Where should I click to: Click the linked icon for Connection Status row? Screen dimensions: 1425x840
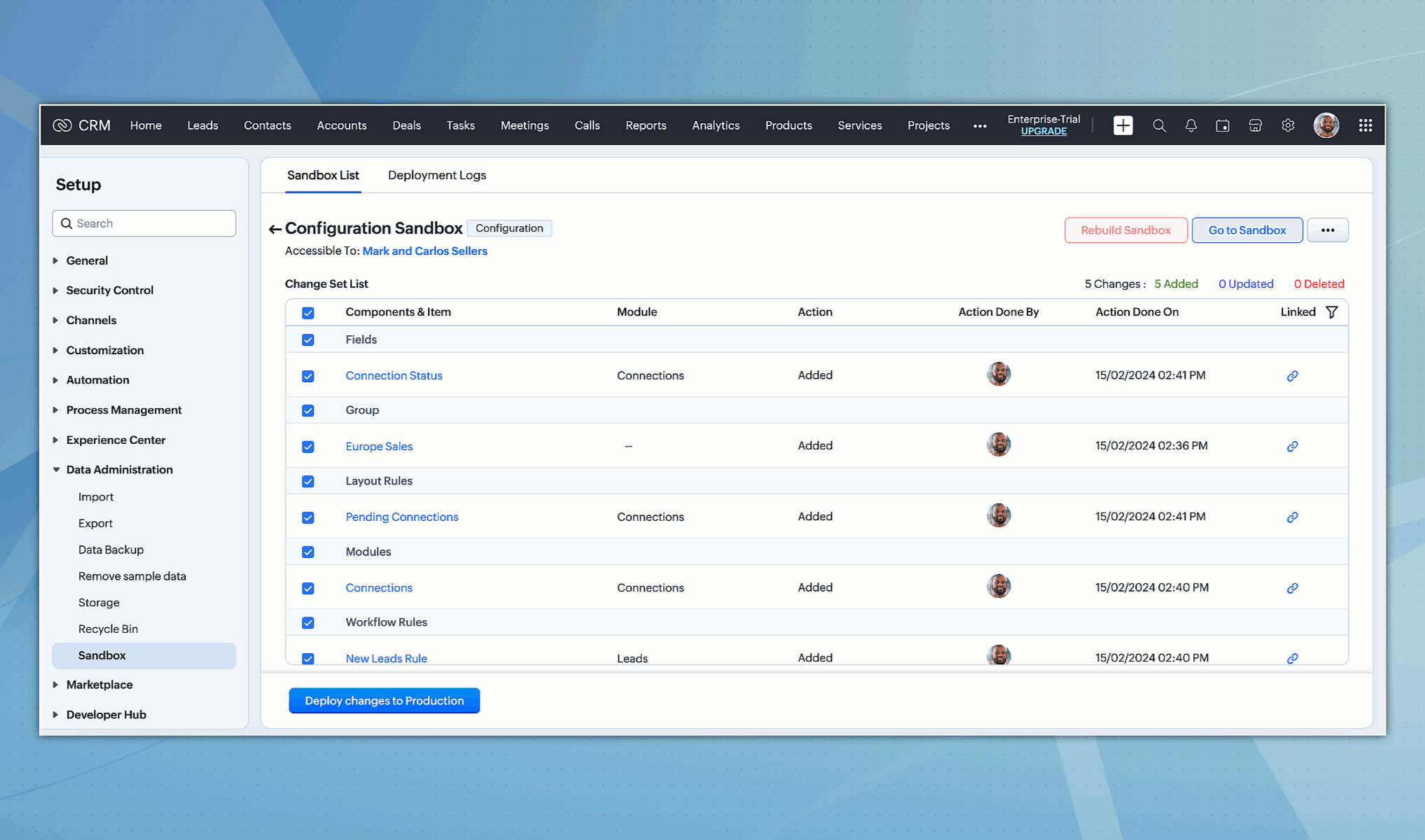tap(1292, 376)
